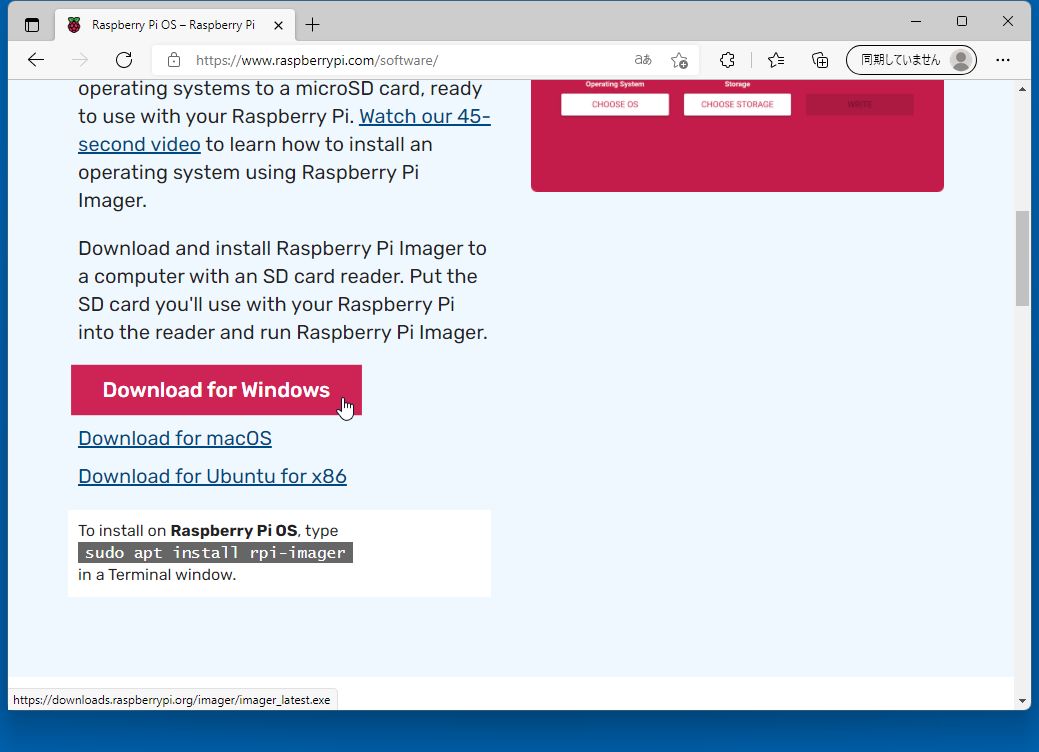Viewport: 1039px width, 752px height.
Task: Click the vertical scrollbar thumb
Action: 1022,258
